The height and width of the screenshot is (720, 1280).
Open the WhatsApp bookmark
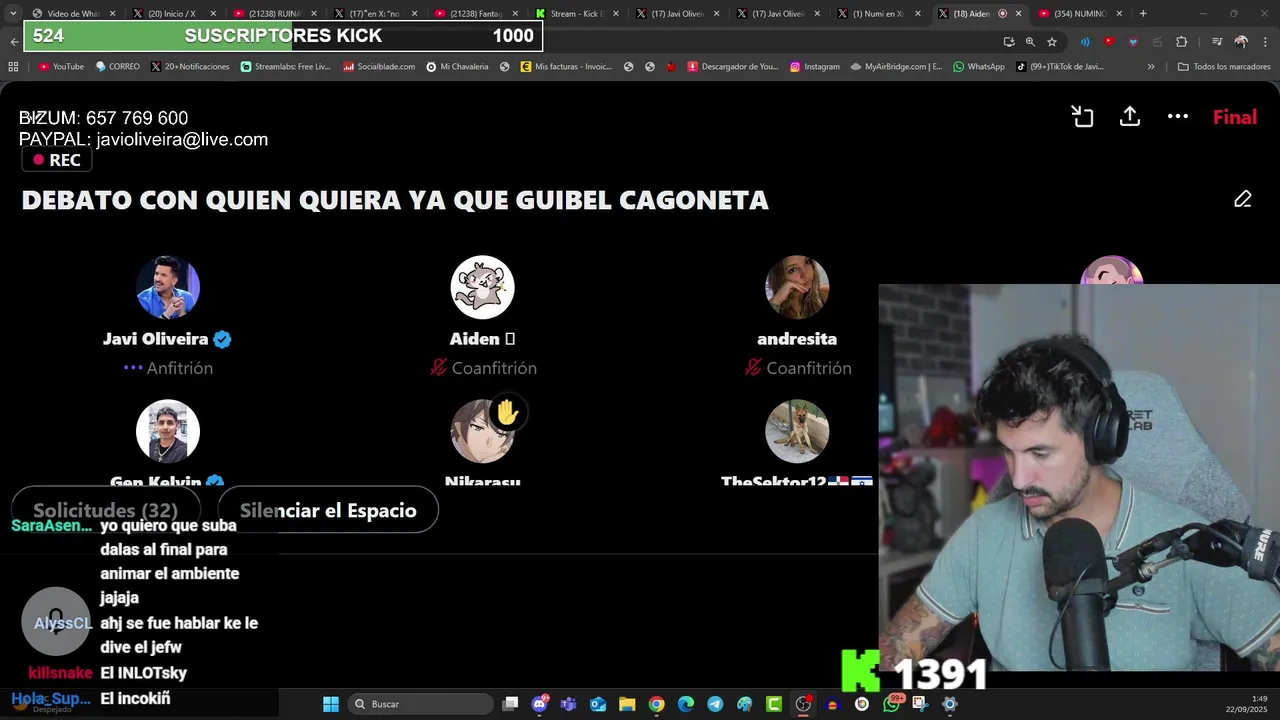coord(978,66)
